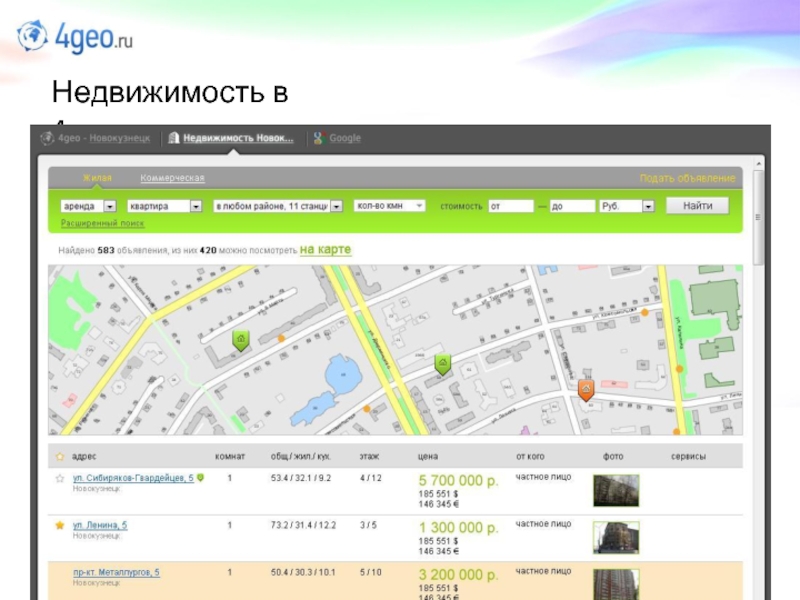The height and width of the screenshot is (600, 800).
Task: Switch to the Коммерческая tab
Action: click(172, 178)
